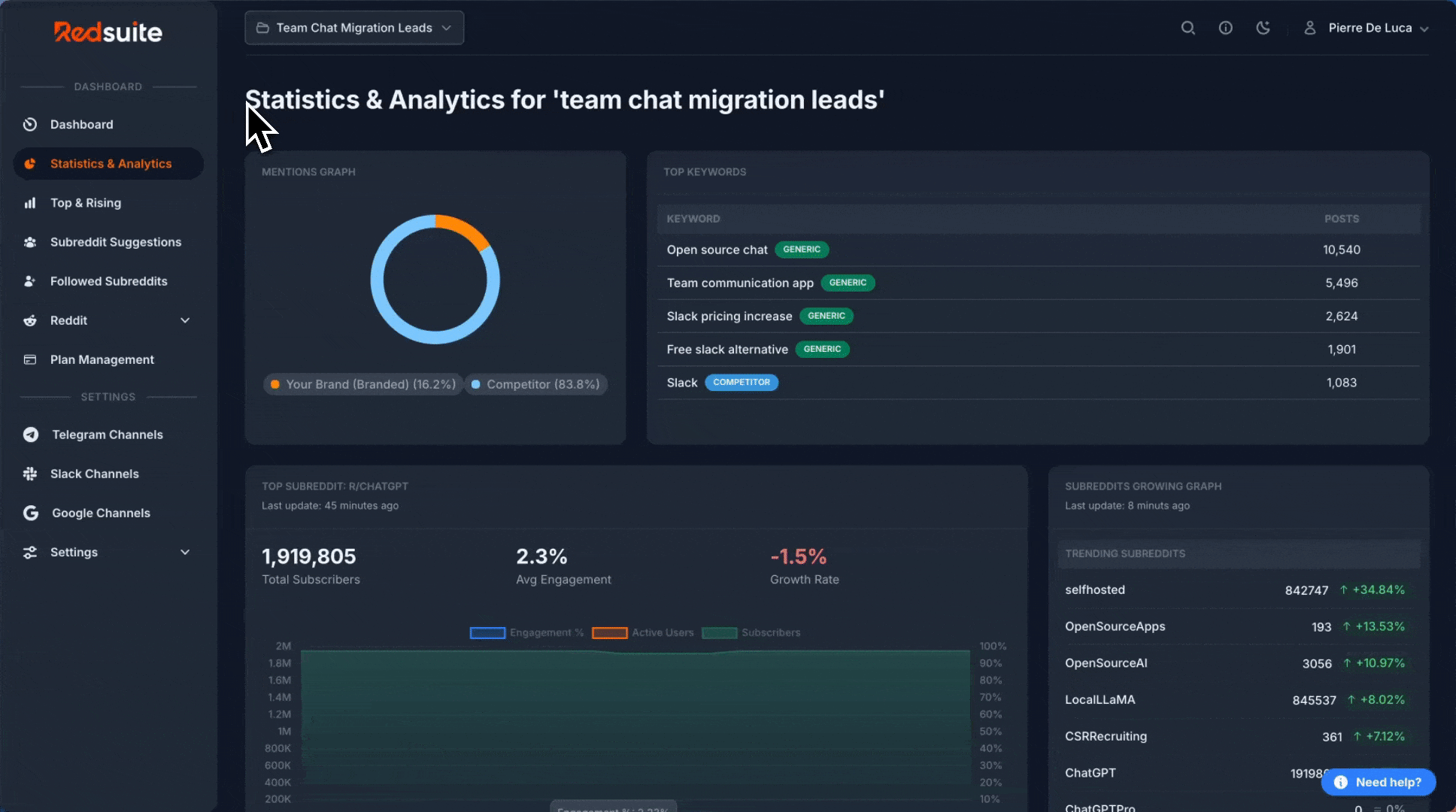This screenshot has height=812, width=1456.
Task: Expand the Settings sidebar submenu
Action: point(185,552)
